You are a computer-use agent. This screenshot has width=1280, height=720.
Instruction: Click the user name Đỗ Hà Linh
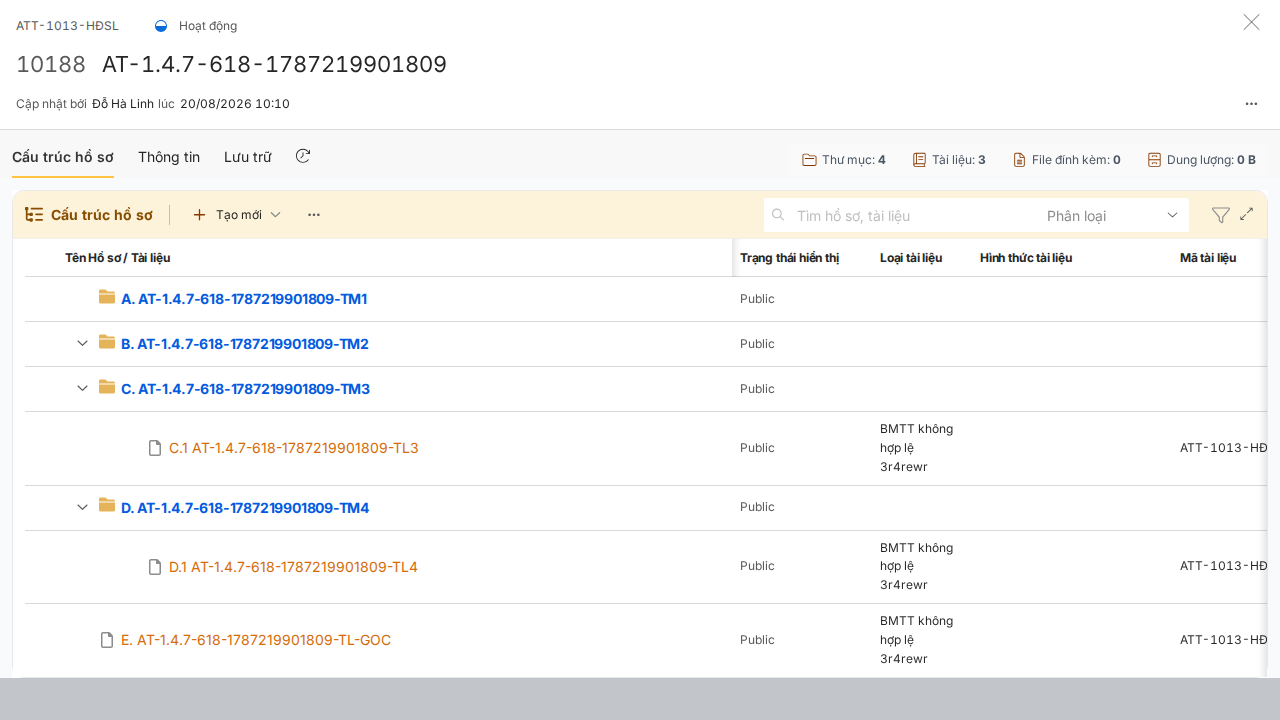pos(123,104)
